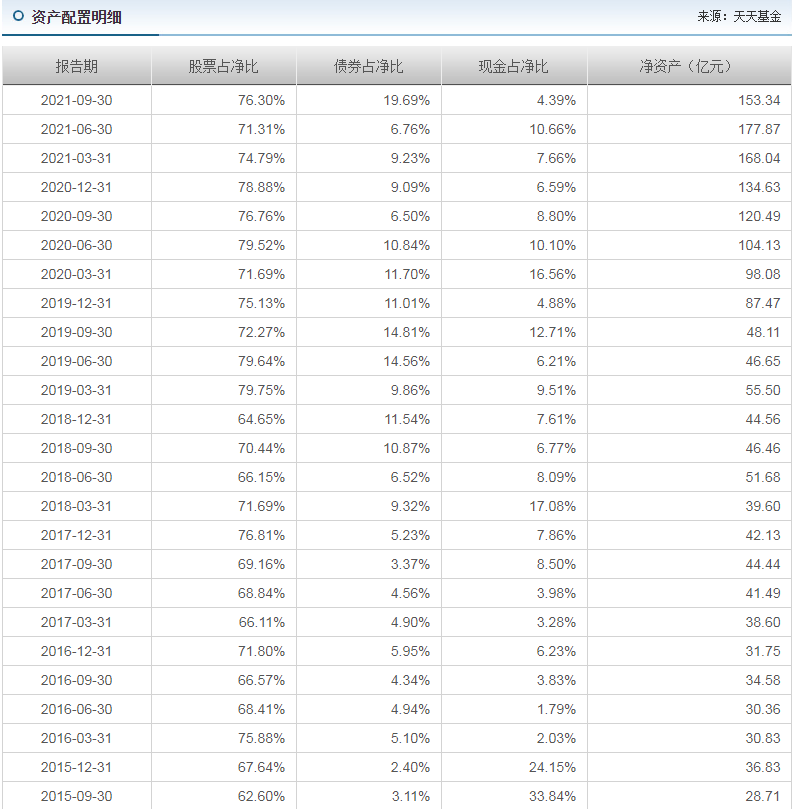Click the 24.15% cash ratio value
Screen dimensions: 797x809
point(552,767)
